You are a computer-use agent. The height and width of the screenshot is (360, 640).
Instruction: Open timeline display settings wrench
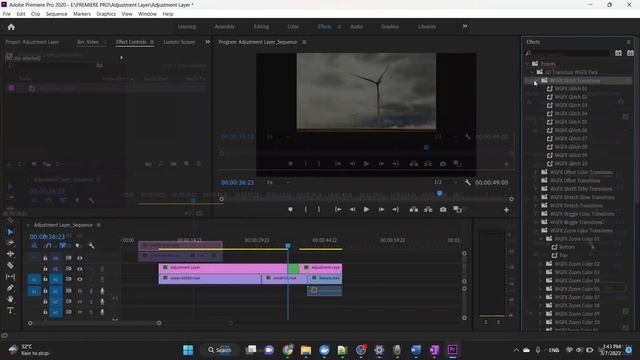click(x=91, y=246)
